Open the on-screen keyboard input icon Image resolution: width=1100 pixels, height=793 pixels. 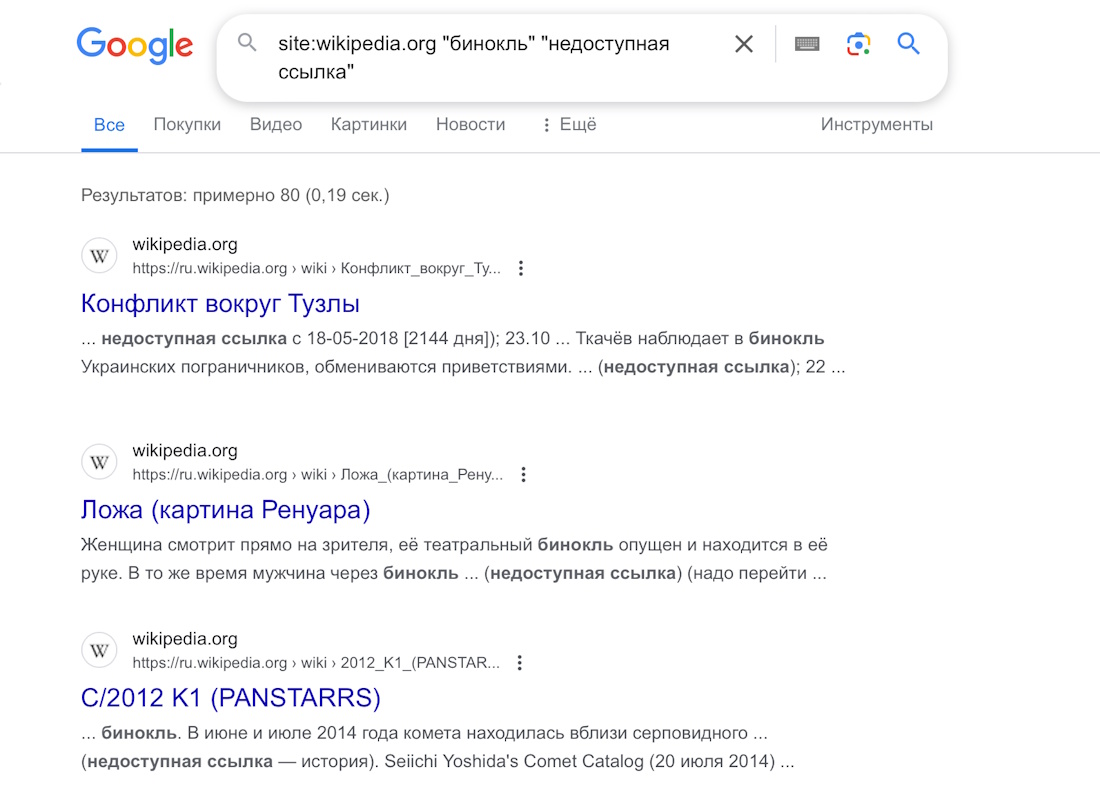pyautogui.click(x=807, y=44)
